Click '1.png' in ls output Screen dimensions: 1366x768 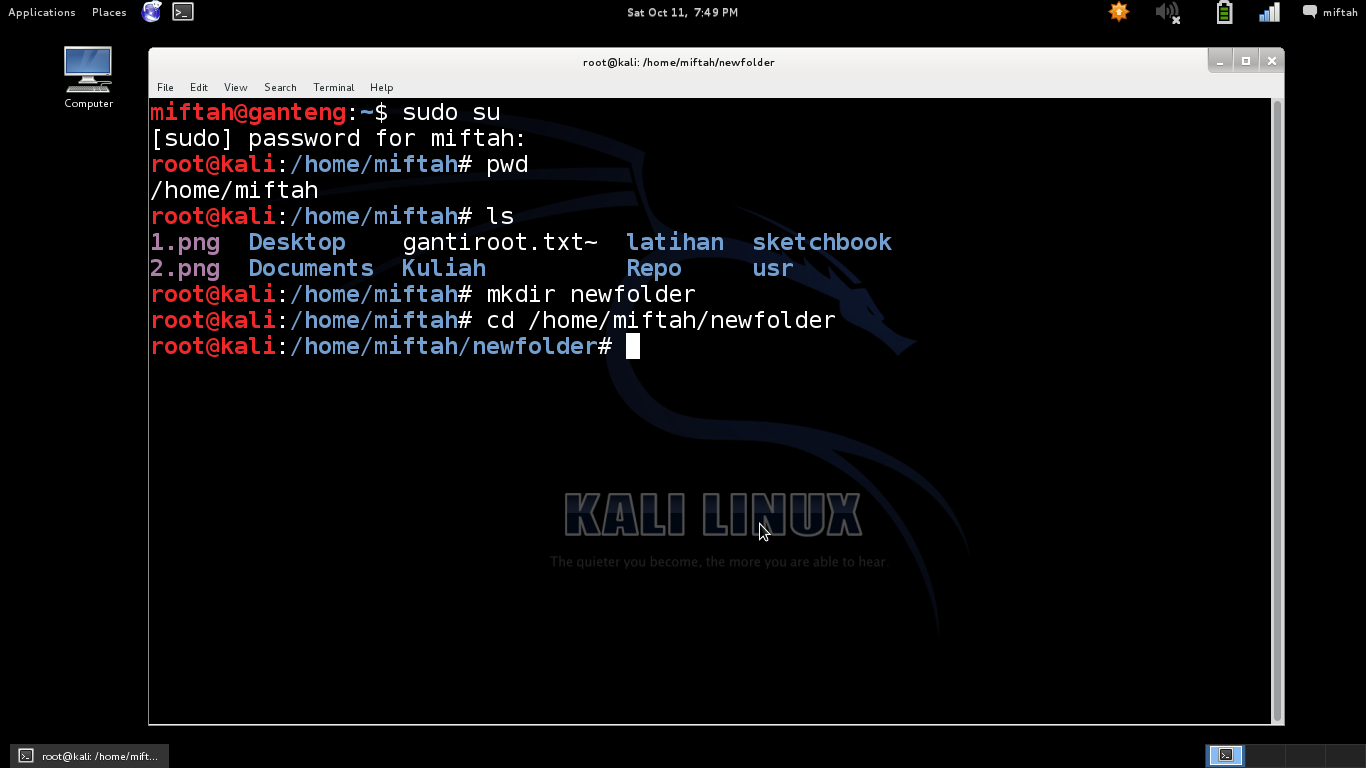(185, 242)
